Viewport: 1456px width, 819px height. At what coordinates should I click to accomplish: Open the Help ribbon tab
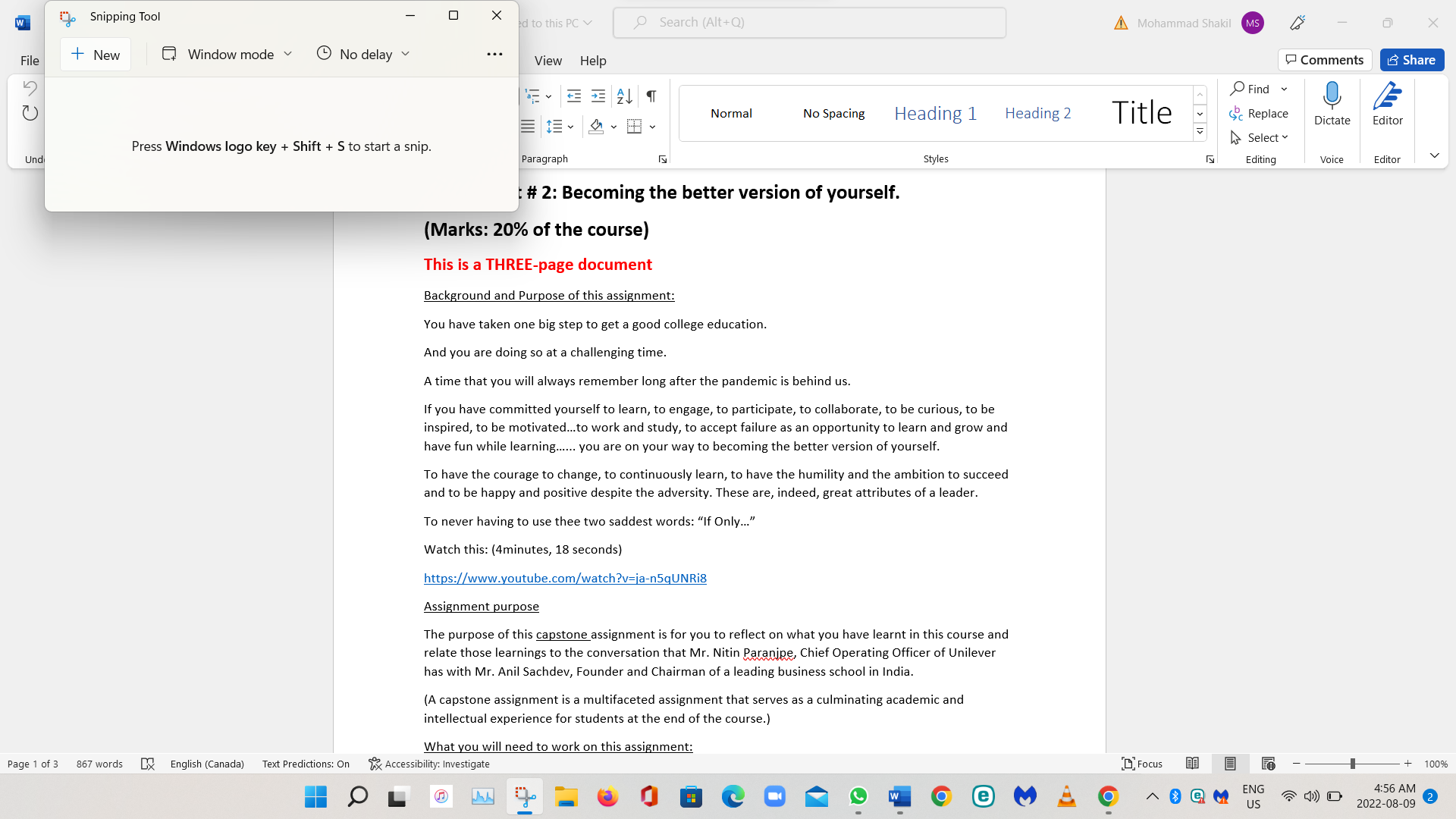point(593,61)
